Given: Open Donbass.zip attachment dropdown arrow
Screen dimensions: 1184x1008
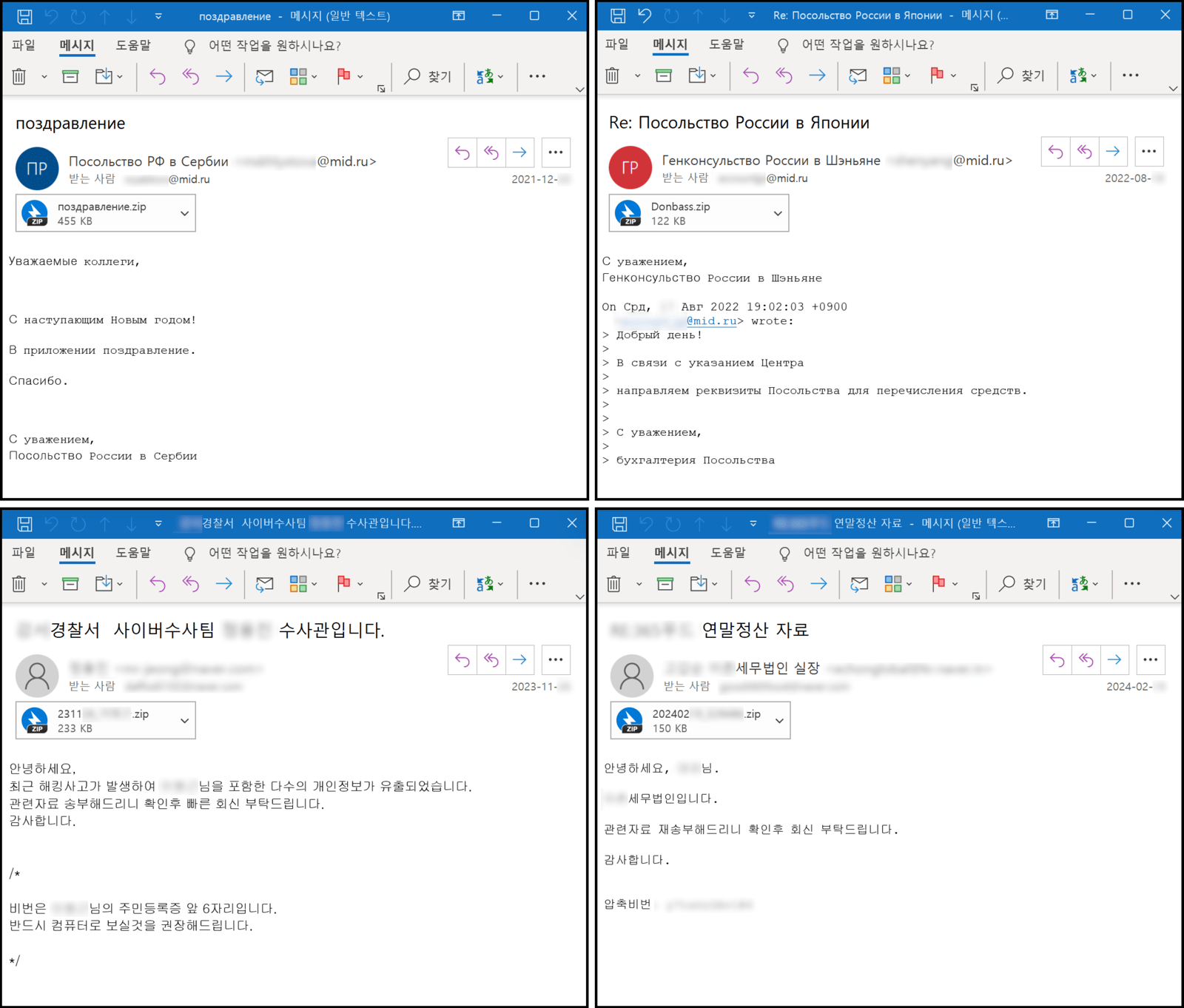Looking at the screenshot, I should click(778, 213).
